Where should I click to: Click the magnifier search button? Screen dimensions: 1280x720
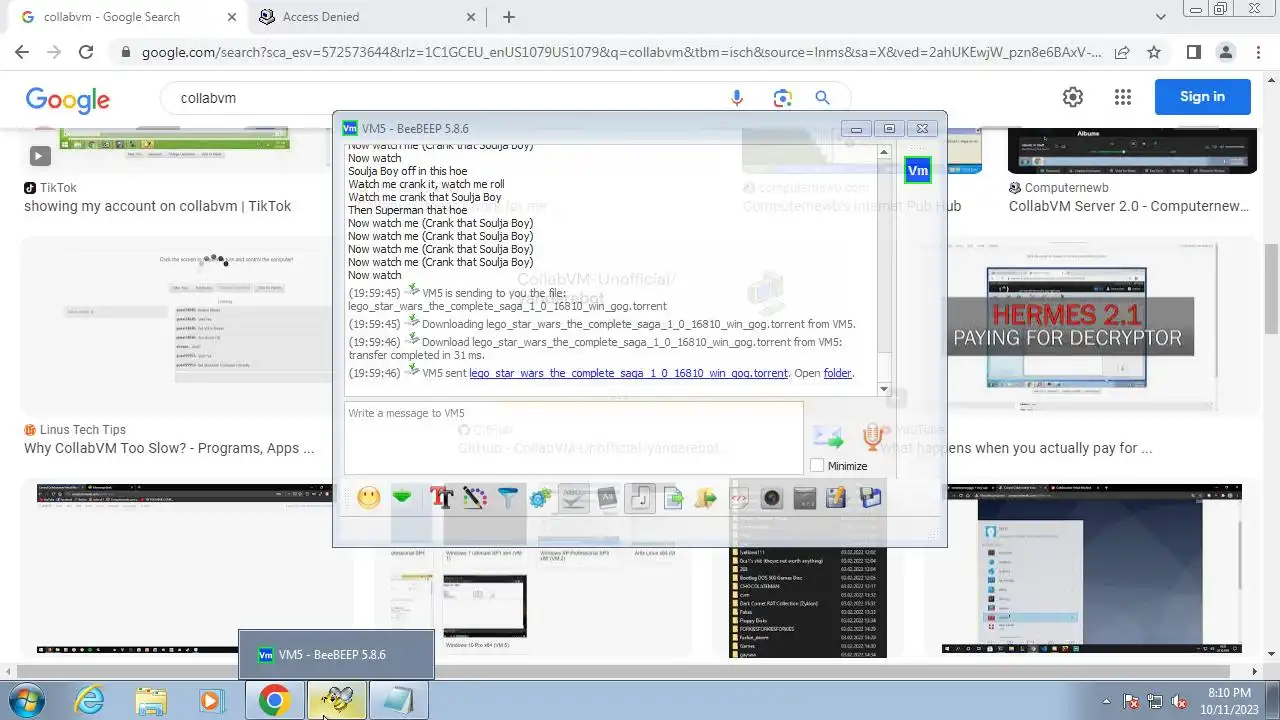(x=822, y=98)
